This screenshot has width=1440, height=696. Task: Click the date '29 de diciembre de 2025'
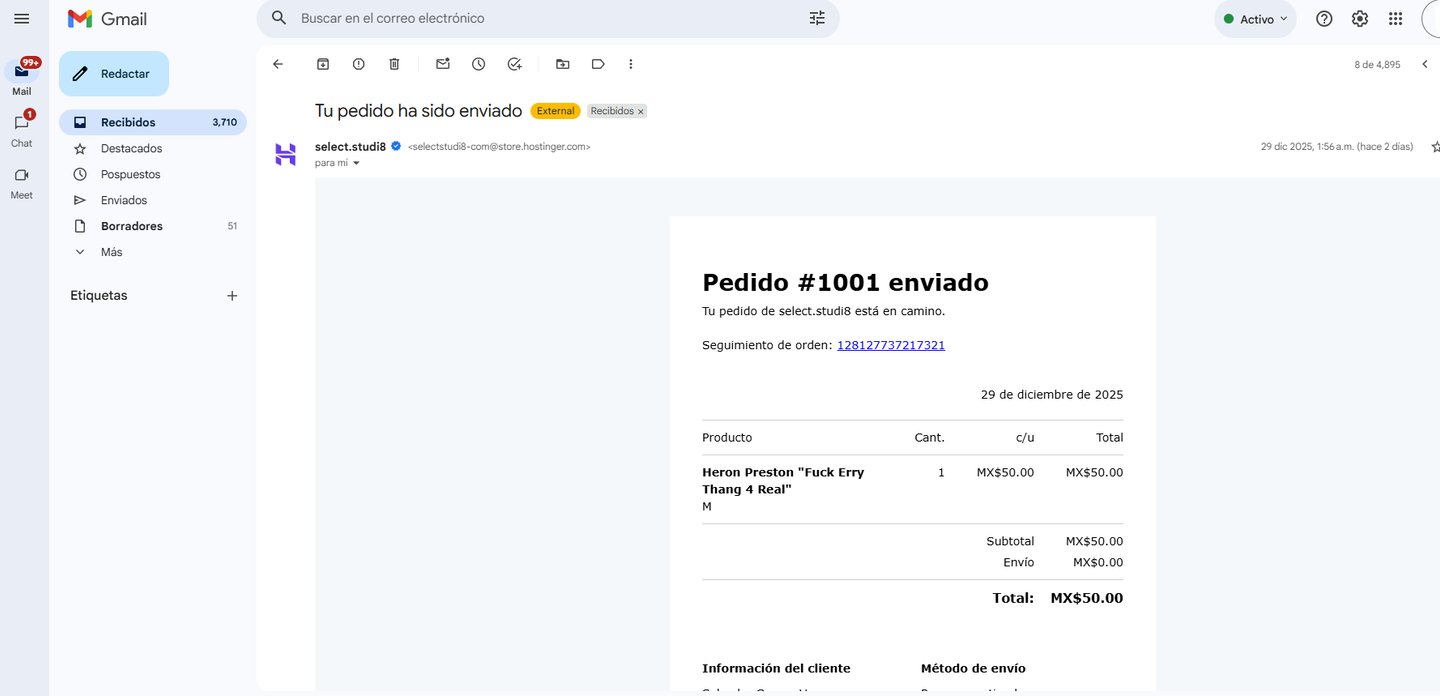coord(1052,395)
